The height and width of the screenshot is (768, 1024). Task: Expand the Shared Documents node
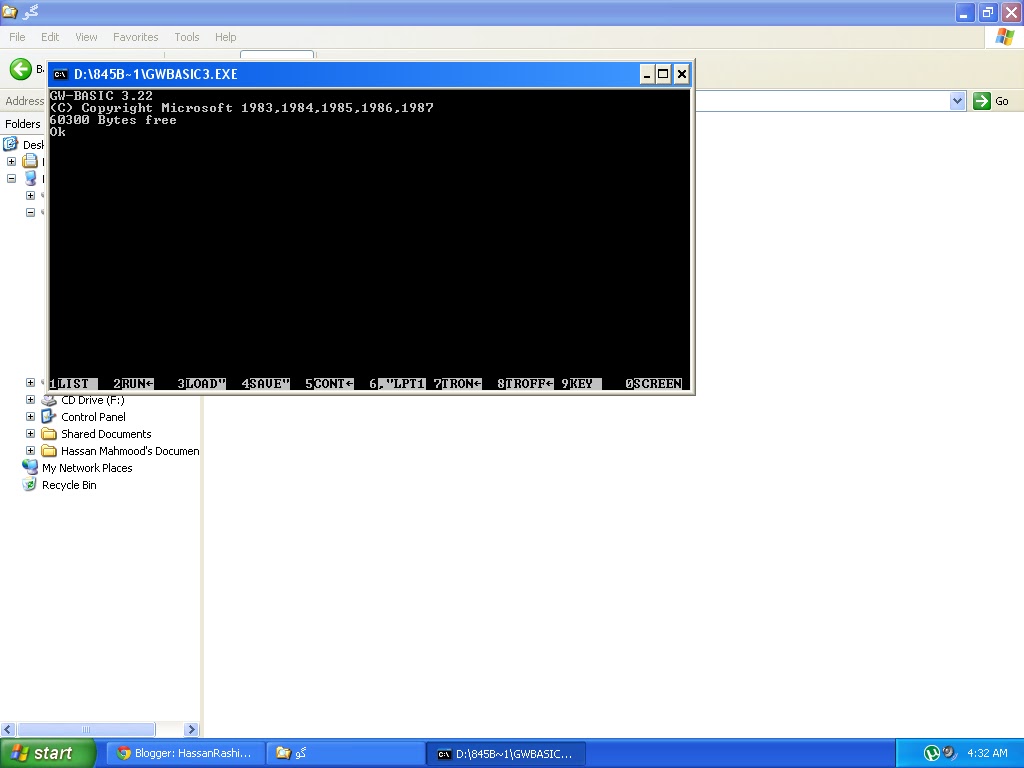click(x=30, y=434)
